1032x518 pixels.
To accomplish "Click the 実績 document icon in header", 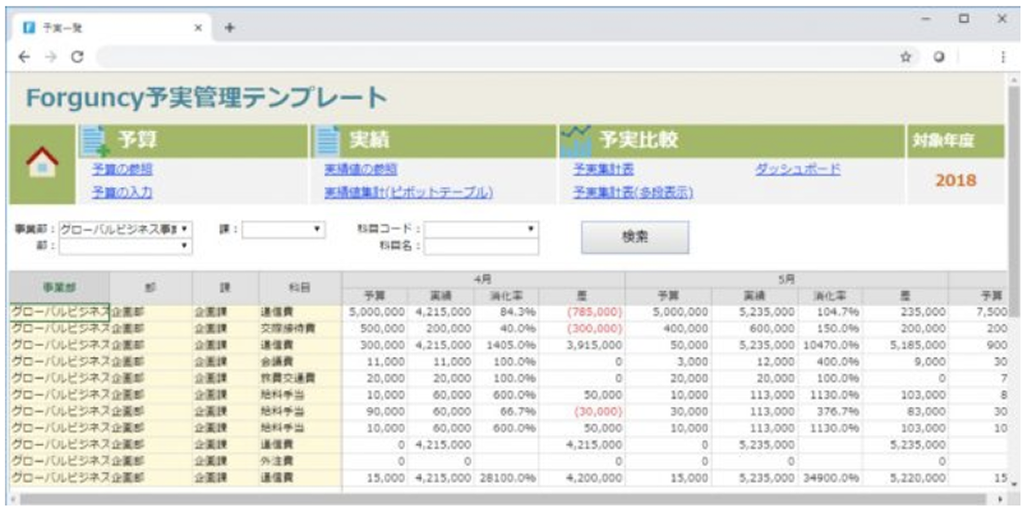I will 328,140.
